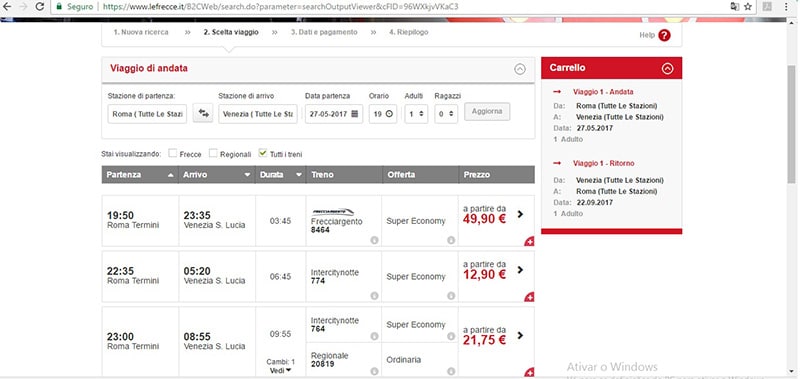The image size is (800, 379).
Task: Expand Vedi to see train changes
Action: pos(281,370)
